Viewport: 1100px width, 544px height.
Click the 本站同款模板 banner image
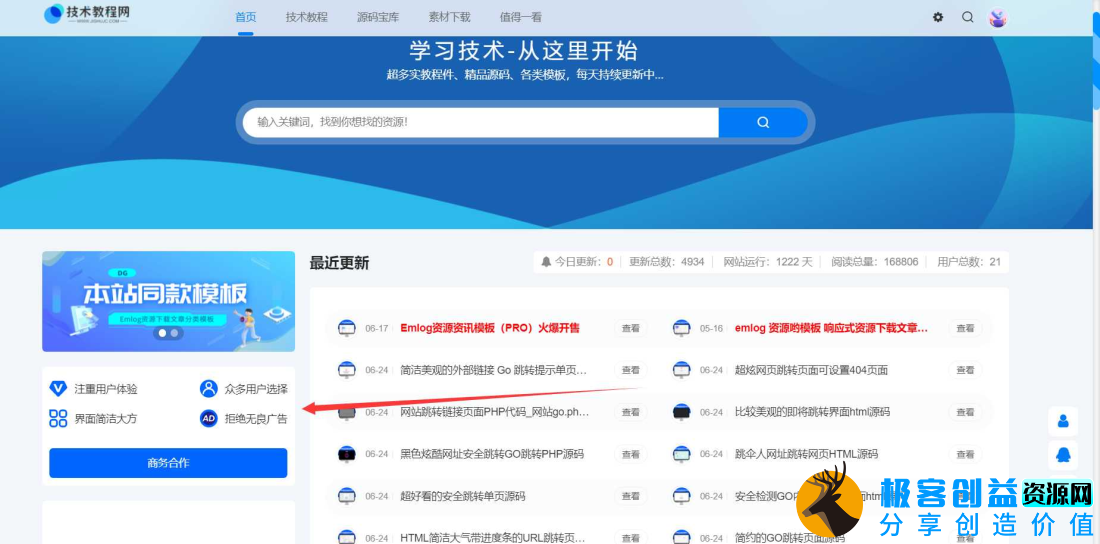click(168, 301)
